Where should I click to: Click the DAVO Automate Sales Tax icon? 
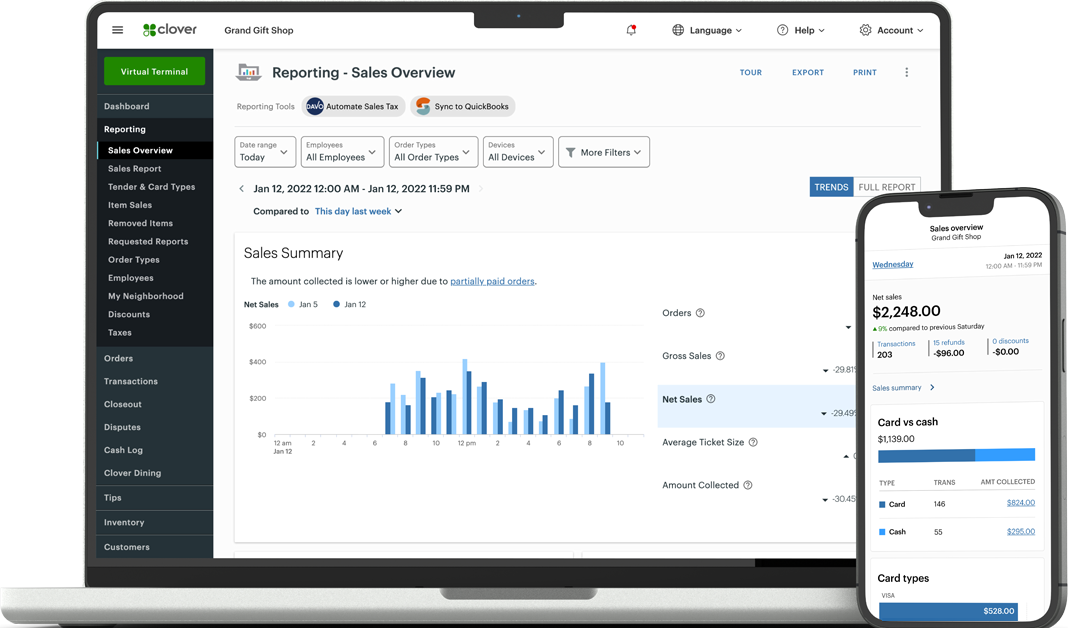point(315,106)
